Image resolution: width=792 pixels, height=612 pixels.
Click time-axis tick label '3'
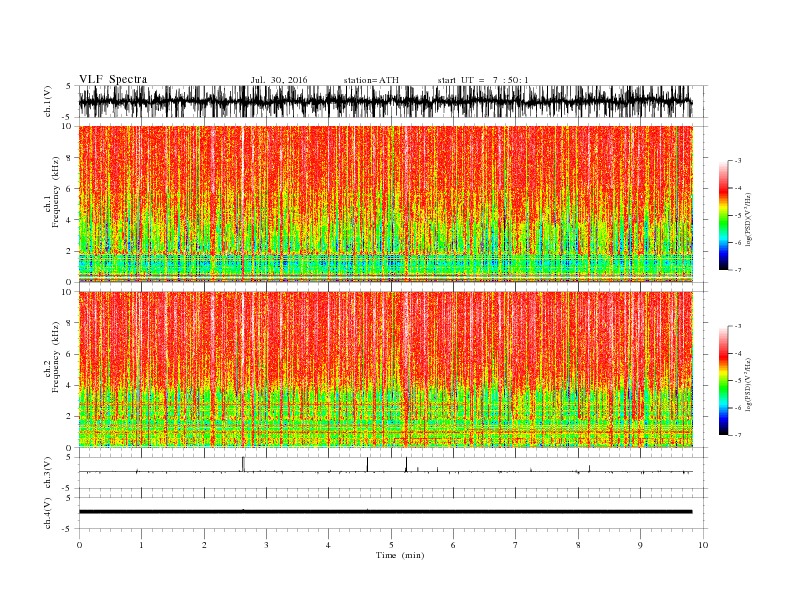pyautogui.click(x=266, y=545)
